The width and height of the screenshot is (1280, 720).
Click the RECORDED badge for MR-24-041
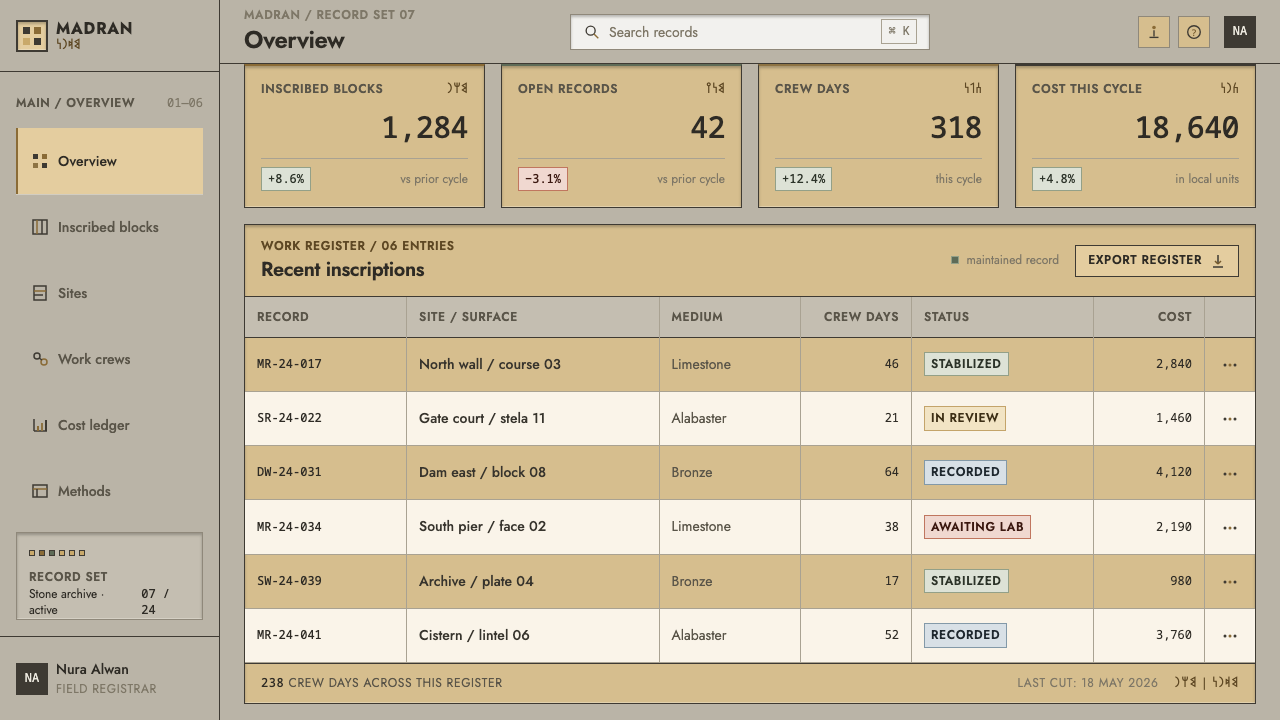coord(965,635)
